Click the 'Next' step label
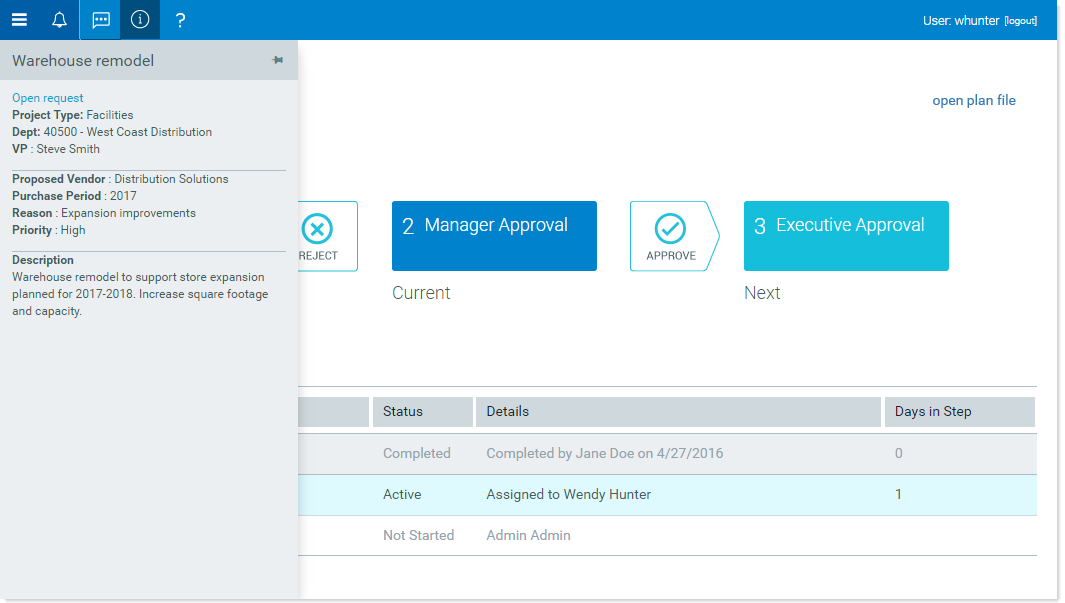The image size is (1065, 603). [x=762, y=293]
